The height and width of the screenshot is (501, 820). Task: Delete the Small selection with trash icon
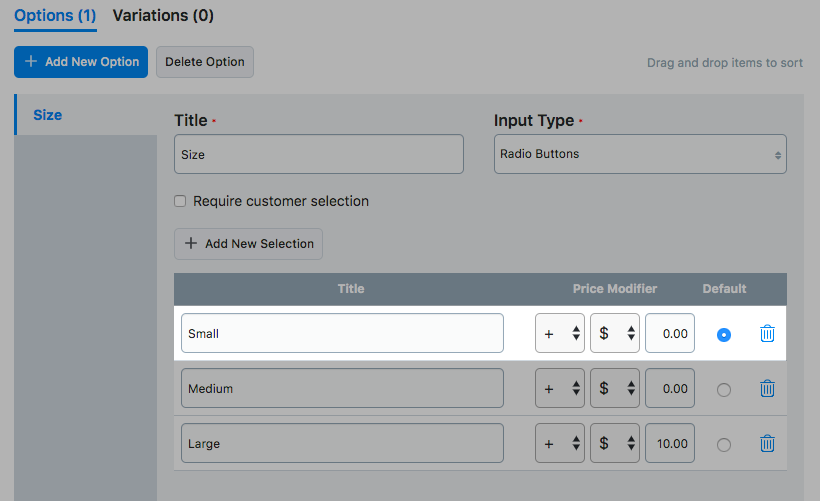coord(767,334)
